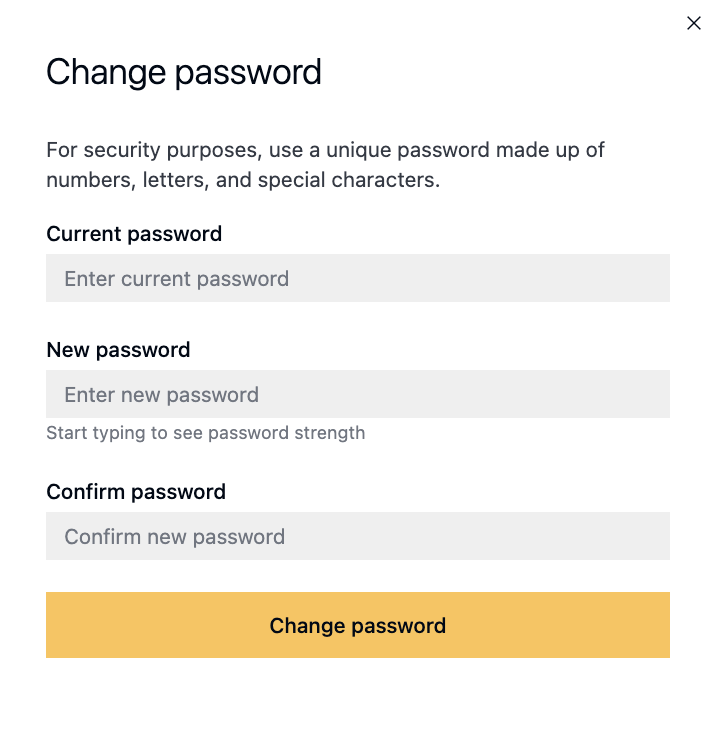Viewport: 716px width, 736px height.
Task: Click the "Enter new password" placeholder text
Action: pos(161,395)
